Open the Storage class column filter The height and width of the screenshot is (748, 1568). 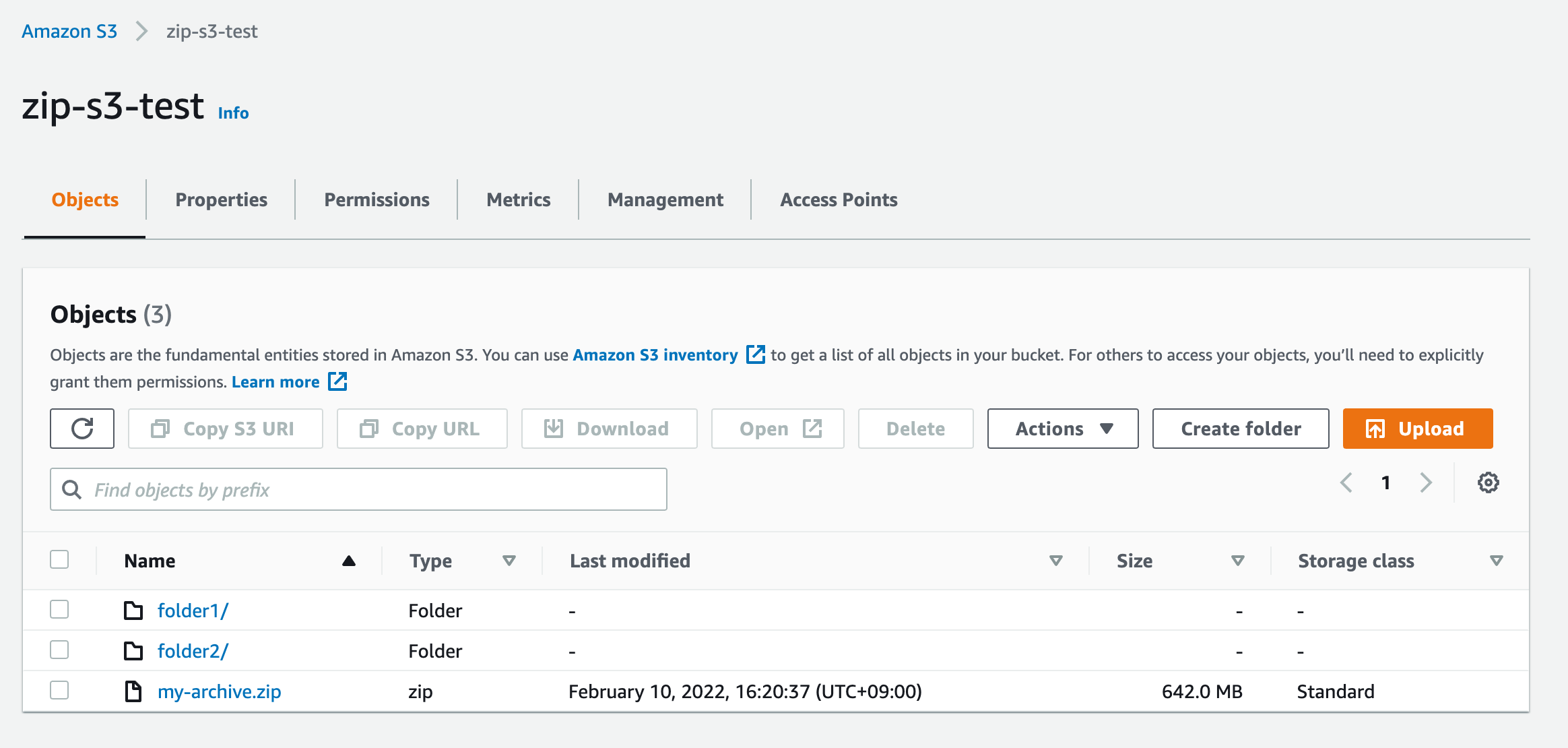(1496, 560)
